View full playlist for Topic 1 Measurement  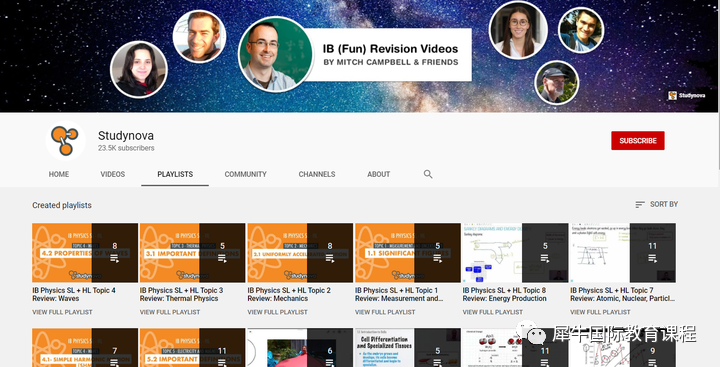(x=385, y=312)
